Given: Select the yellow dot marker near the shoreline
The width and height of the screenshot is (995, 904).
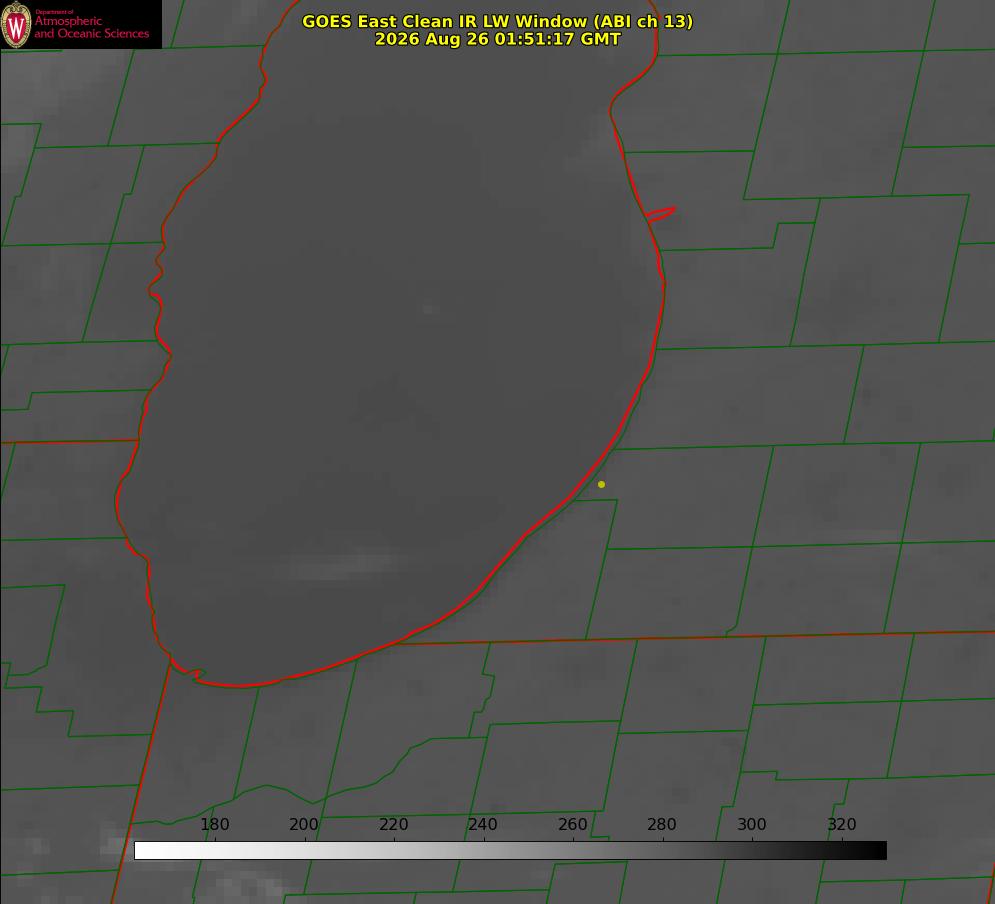Looking at the screenshot, I should pyautogui.click(x=601, y=484).
